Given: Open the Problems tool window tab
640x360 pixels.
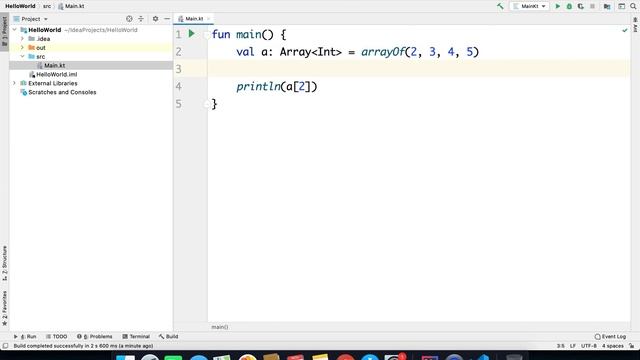Looking at the screenshot, I should (94, 336).
